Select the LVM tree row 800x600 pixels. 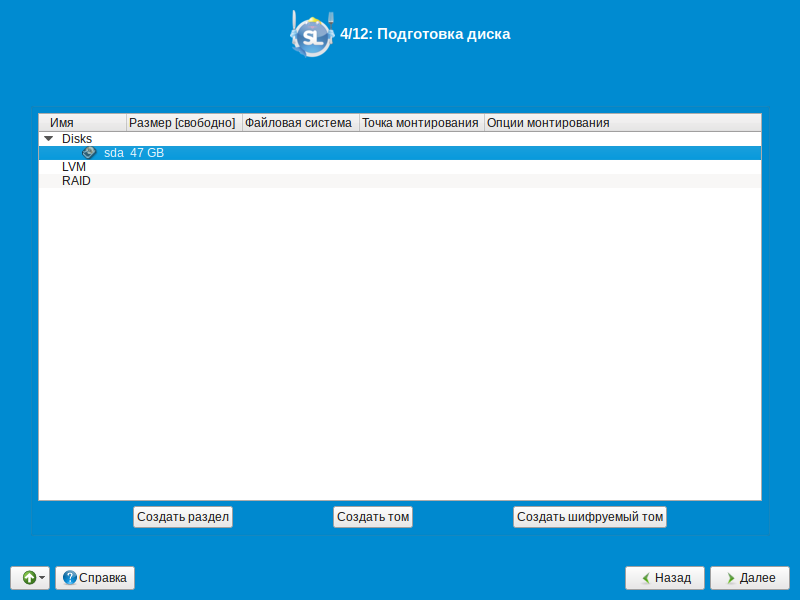coord(400,167)
